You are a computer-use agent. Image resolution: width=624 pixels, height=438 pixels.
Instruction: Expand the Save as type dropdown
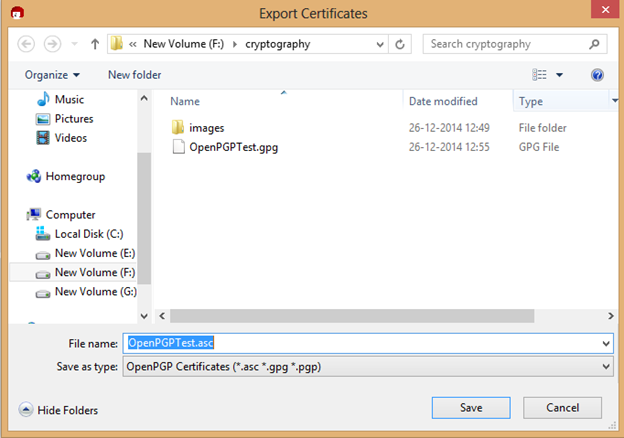[605, 367]
